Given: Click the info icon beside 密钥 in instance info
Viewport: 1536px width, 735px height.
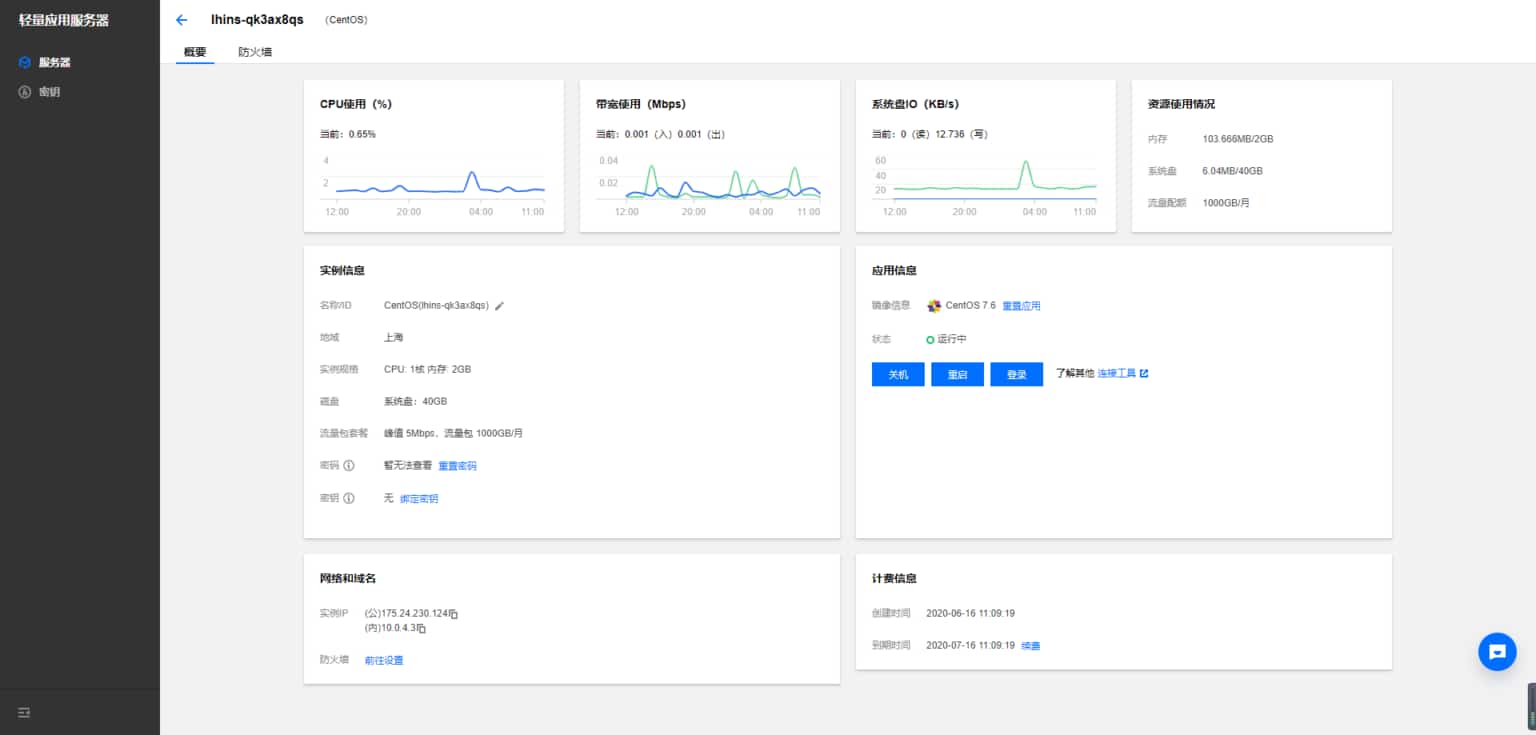Looking at the screenshot, I should 349,498.
